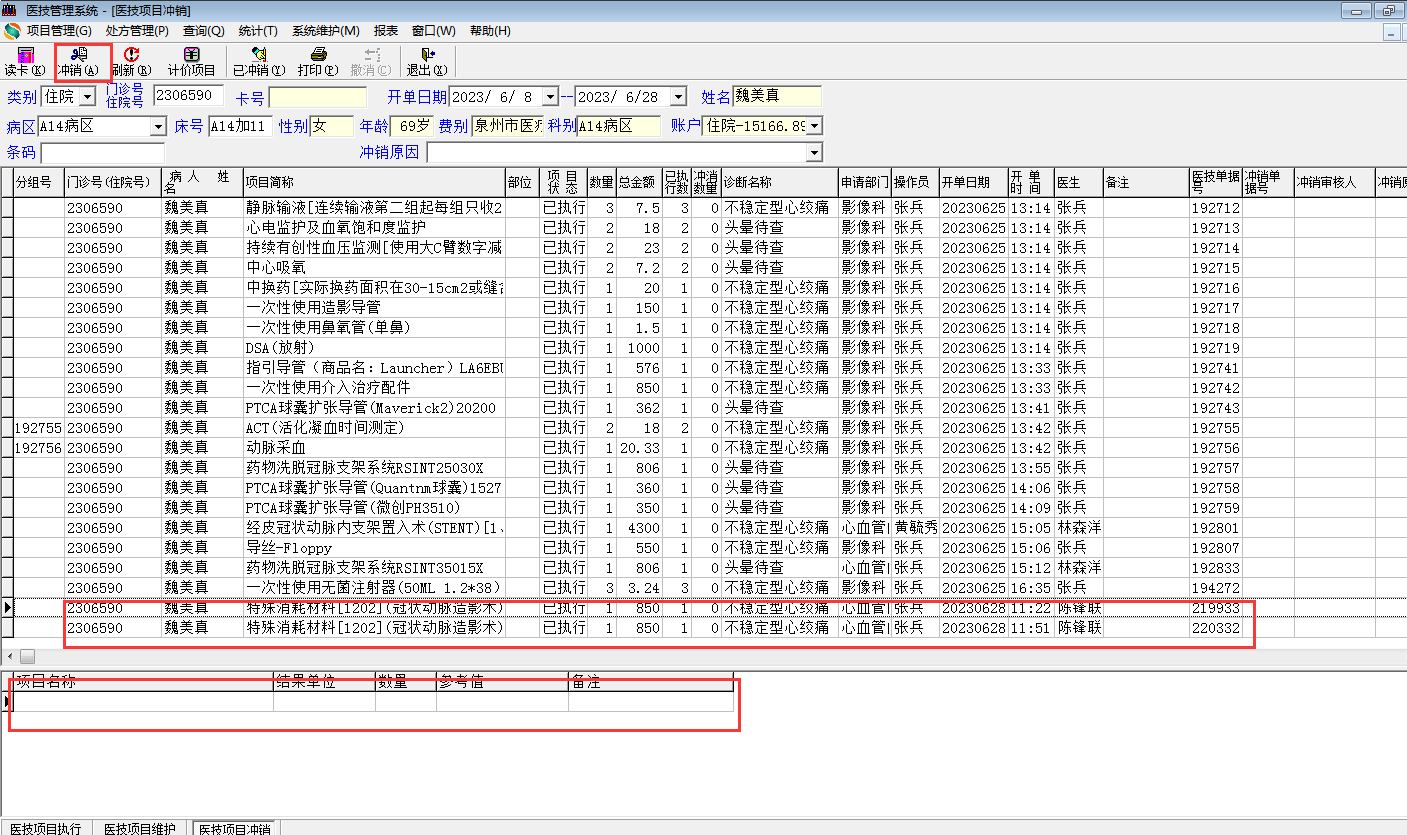Open the 帮助(H) menu
Image resolution: width=1407 pixels, height=835 pixels.
pos(490,31)
